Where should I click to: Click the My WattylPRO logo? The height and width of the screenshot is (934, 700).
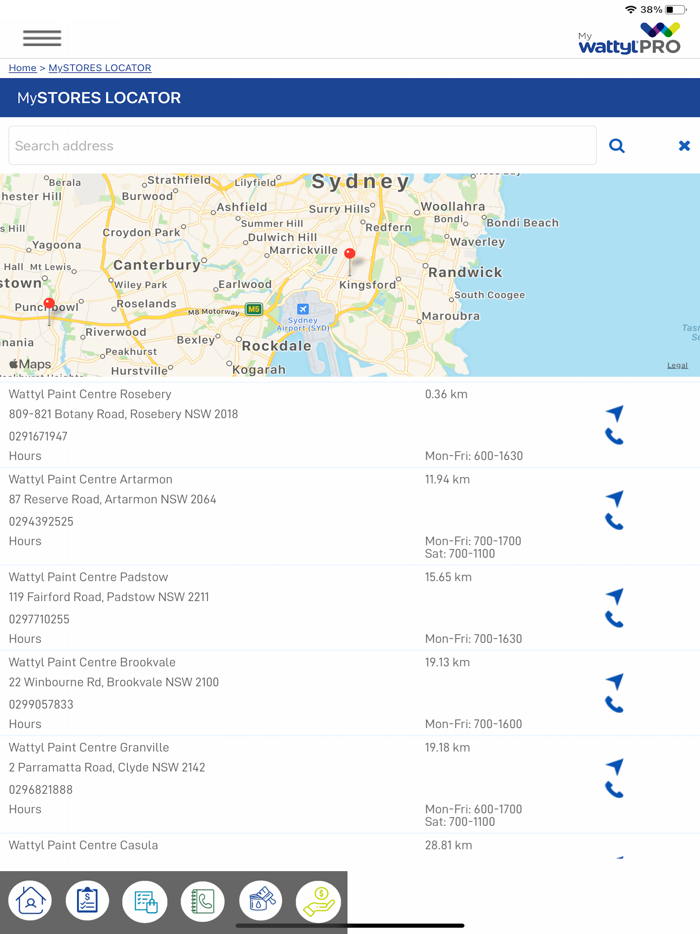629,38
